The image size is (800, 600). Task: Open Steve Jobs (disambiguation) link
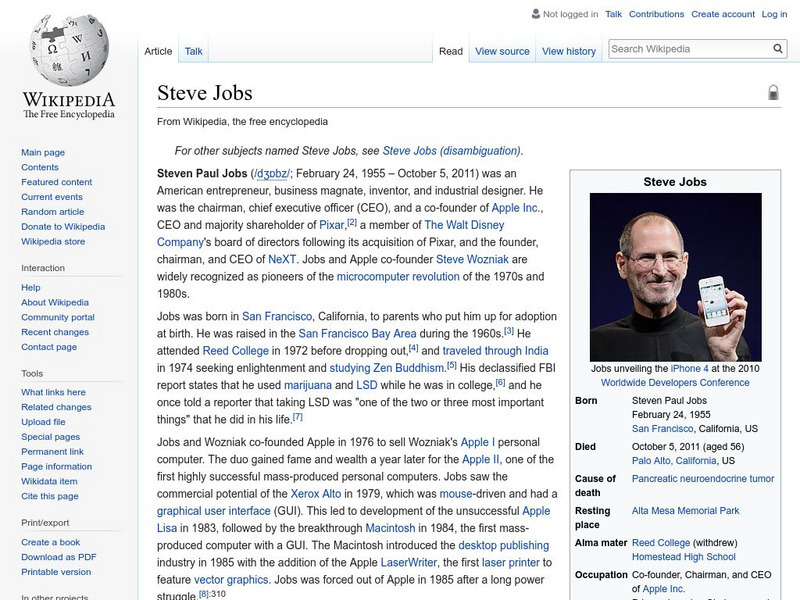click(x=452, y=151)
